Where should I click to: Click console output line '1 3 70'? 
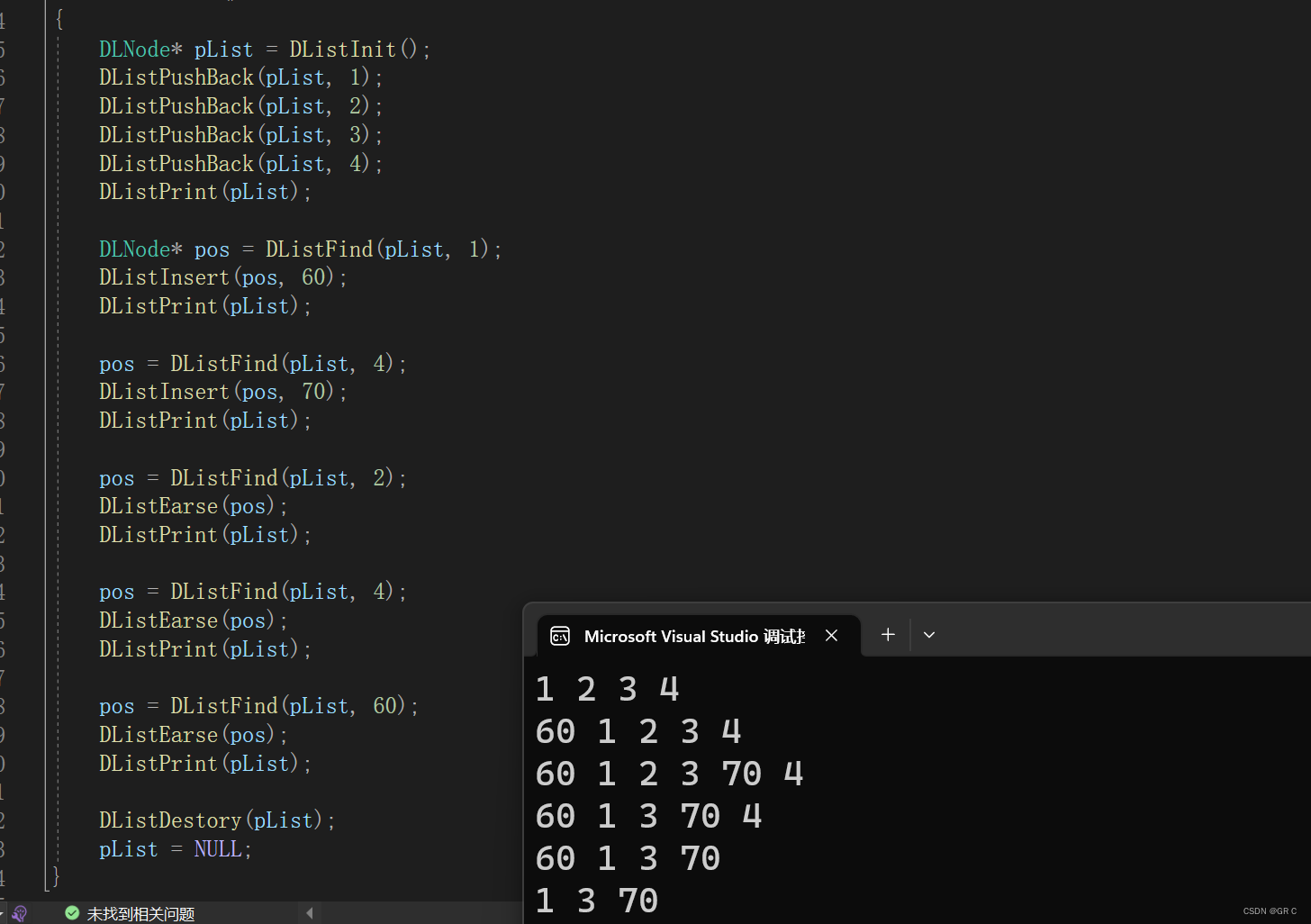coord(597,901)
